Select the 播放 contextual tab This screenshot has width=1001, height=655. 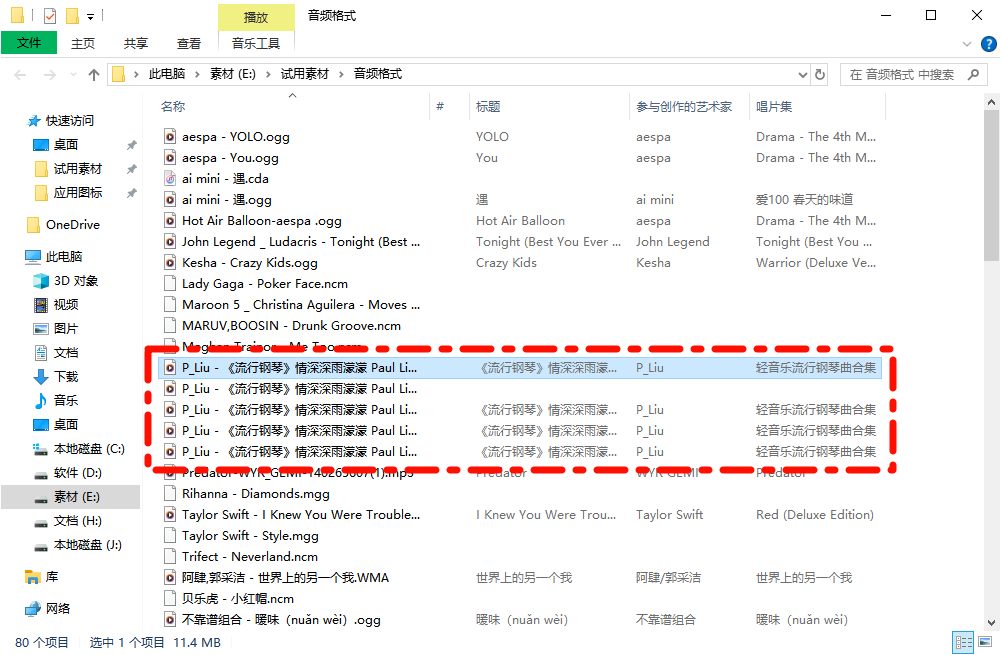coord(256,17)
